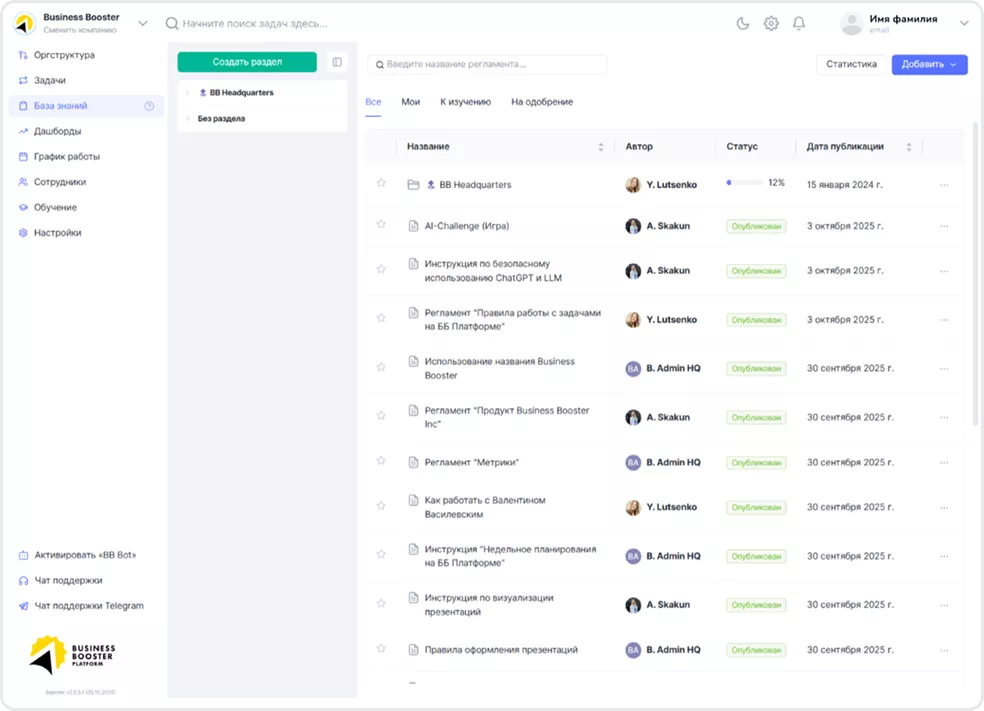Click document icon of Регламент Метрики row
Screen dimensions: 984x711
point(413,462)
